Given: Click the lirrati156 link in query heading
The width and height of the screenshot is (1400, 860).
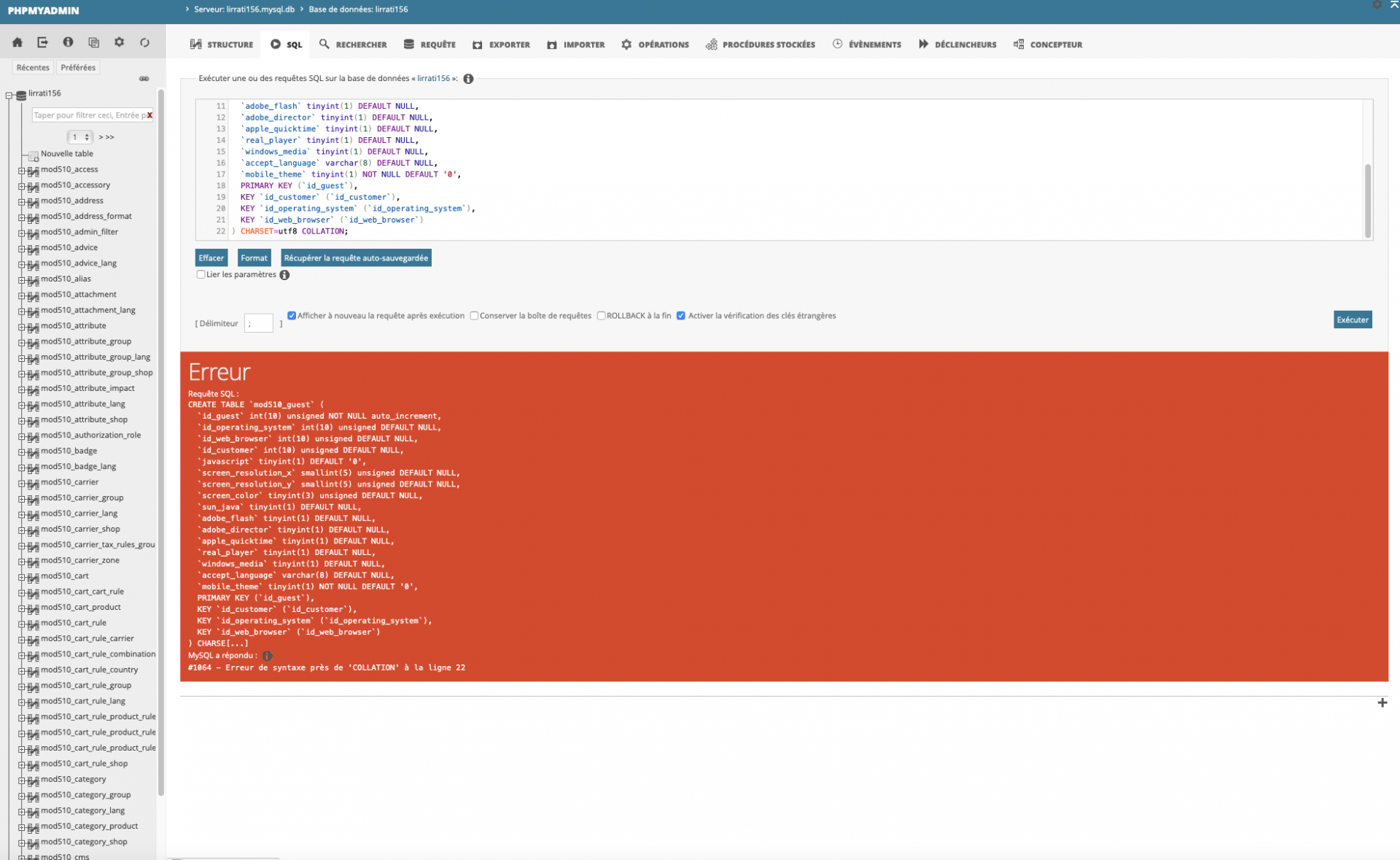Looking at the screenshot, I should point(433,79).
